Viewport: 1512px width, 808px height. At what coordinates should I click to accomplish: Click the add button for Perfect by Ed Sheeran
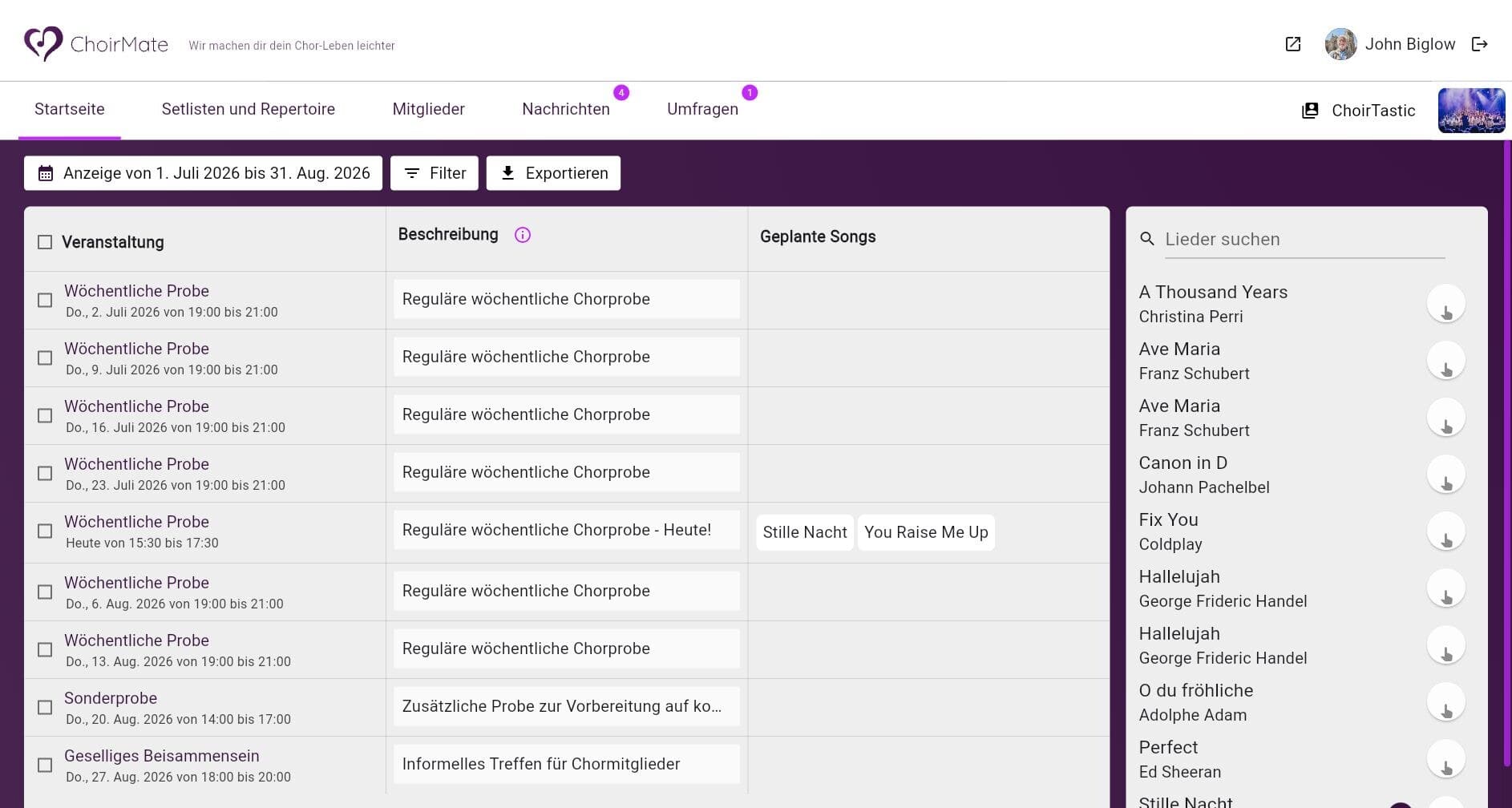pyautogui.click(x=1446, y=759)
